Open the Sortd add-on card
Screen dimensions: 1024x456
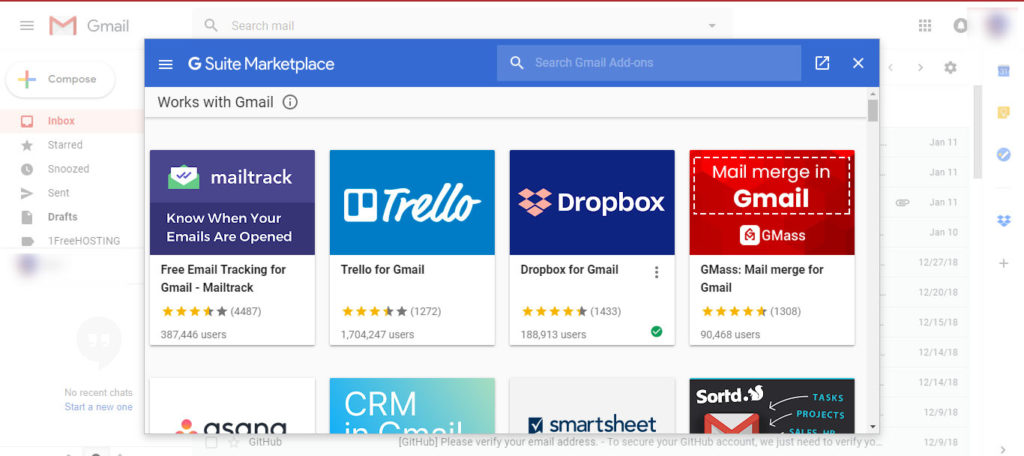point(772,405)
